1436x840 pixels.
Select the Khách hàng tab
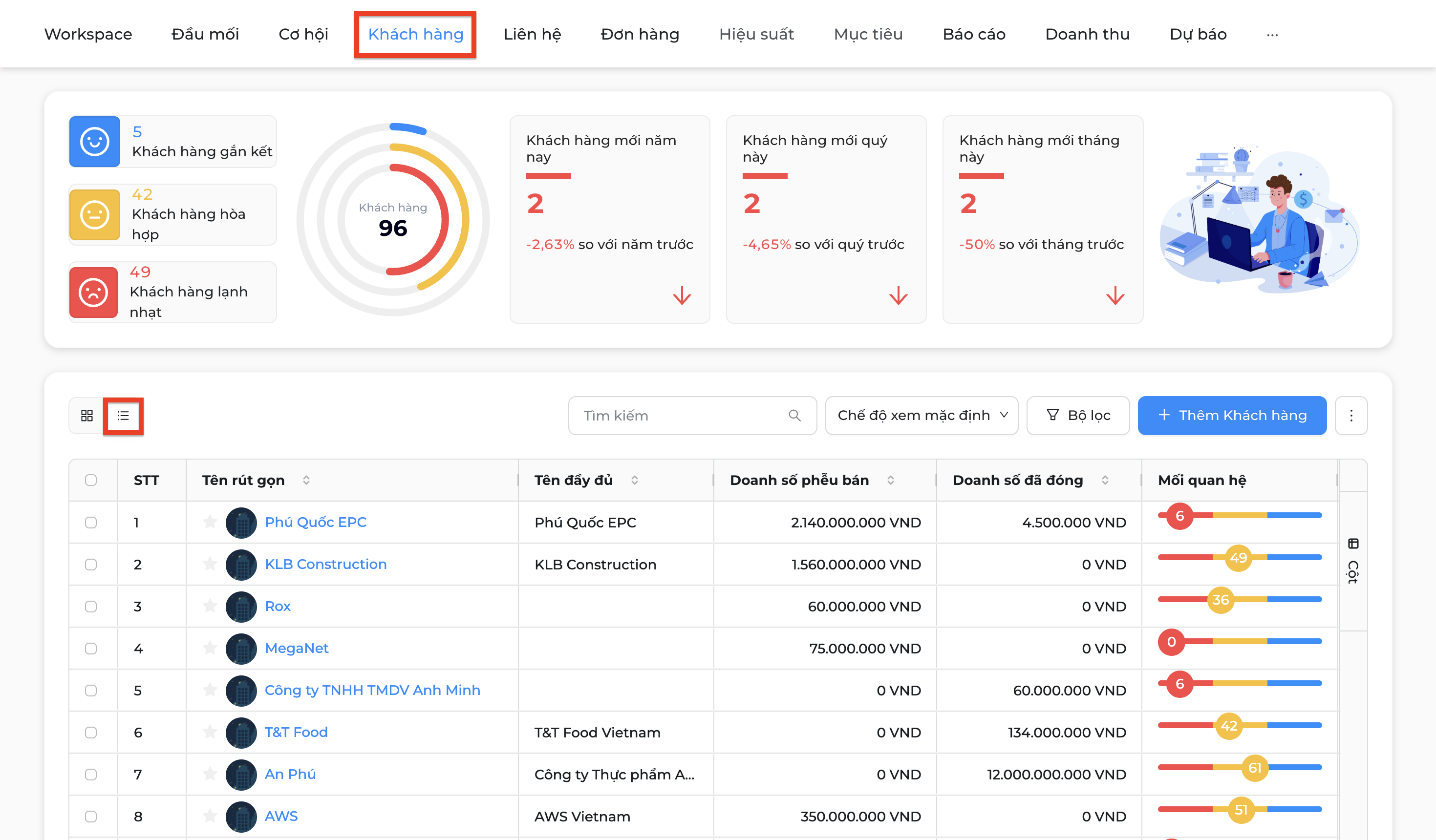tap(415, 34)
